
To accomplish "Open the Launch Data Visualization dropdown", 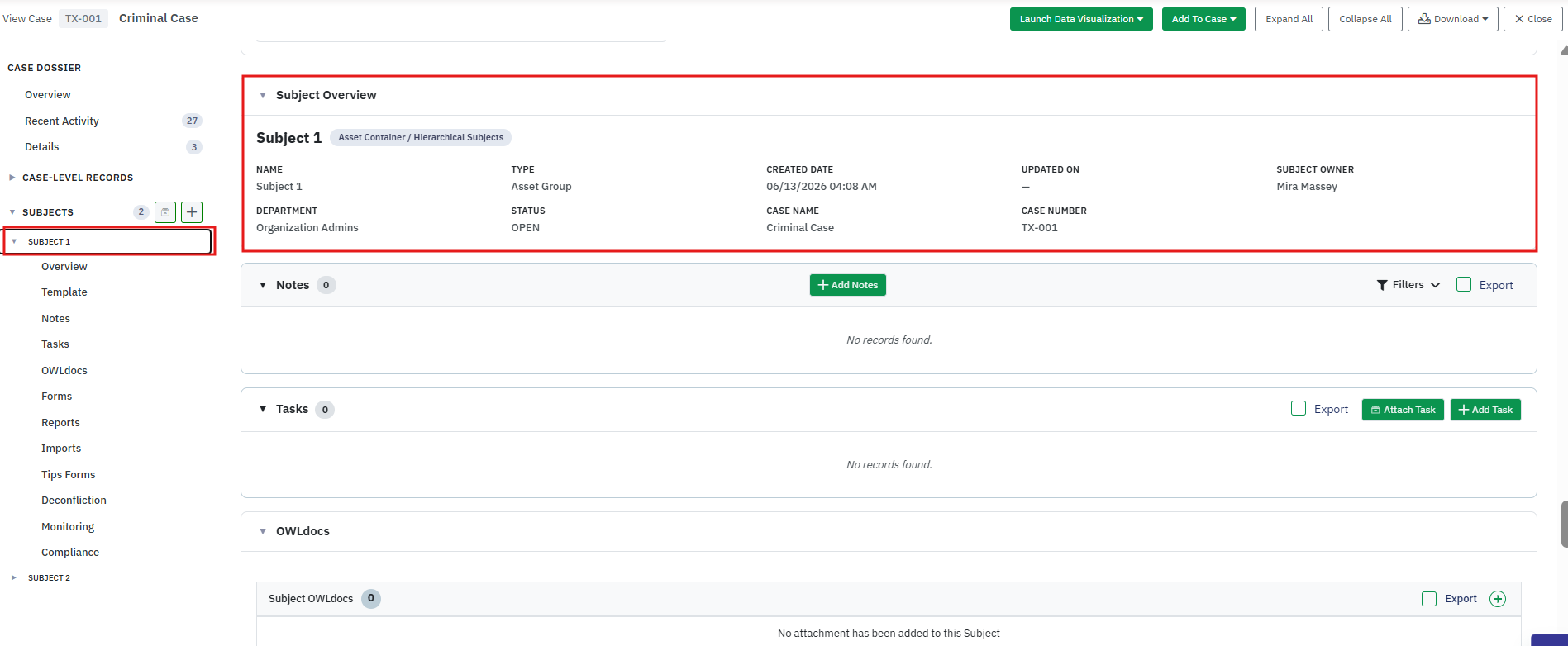I will [x=1081, y=19].
